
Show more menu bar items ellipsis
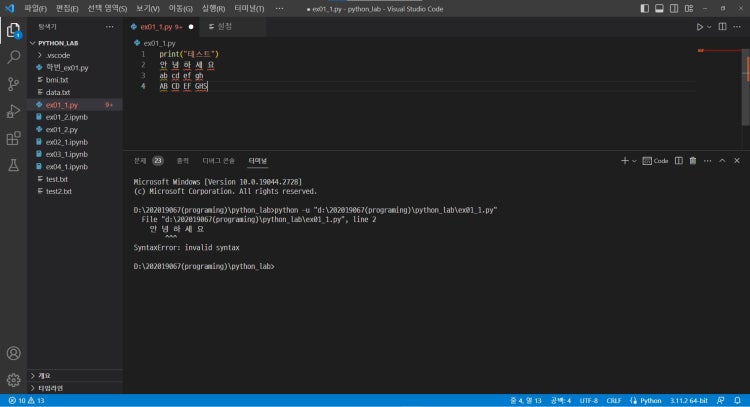click(279, 9)
